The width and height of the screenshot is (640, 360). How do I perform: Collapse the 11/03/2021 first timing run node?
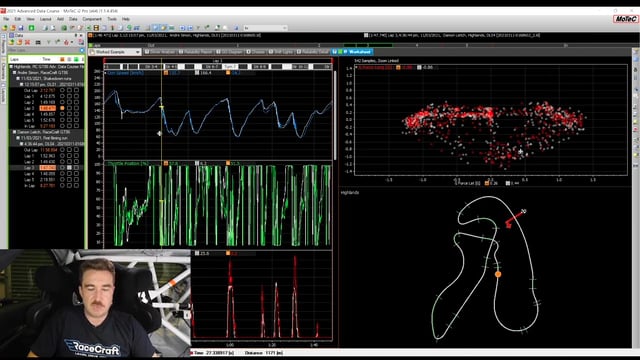click(18, 138)
